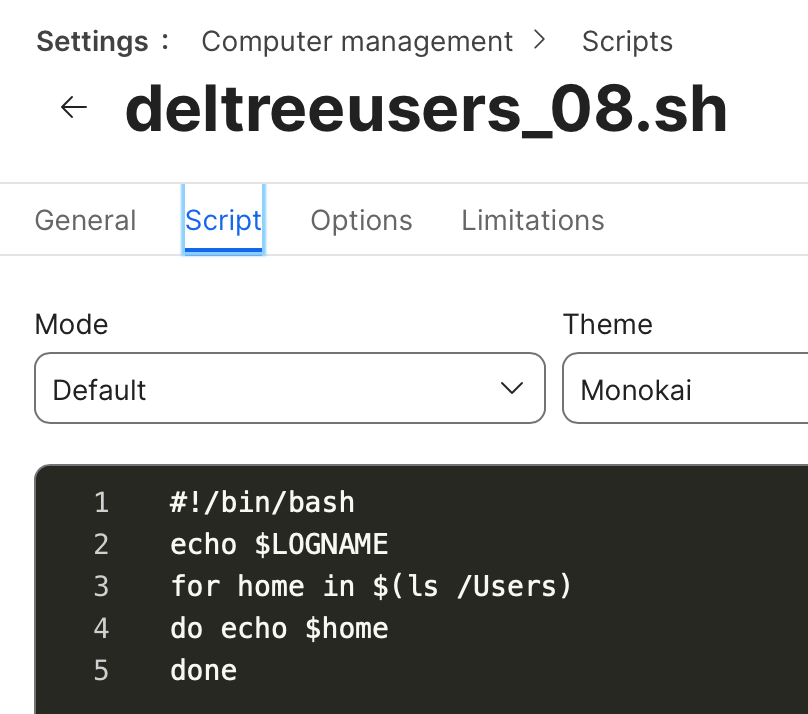The width and height of the screenshot is (808, 714).
Task: Click line number 5 in editor gutter
Action: (x=102, y=670)
